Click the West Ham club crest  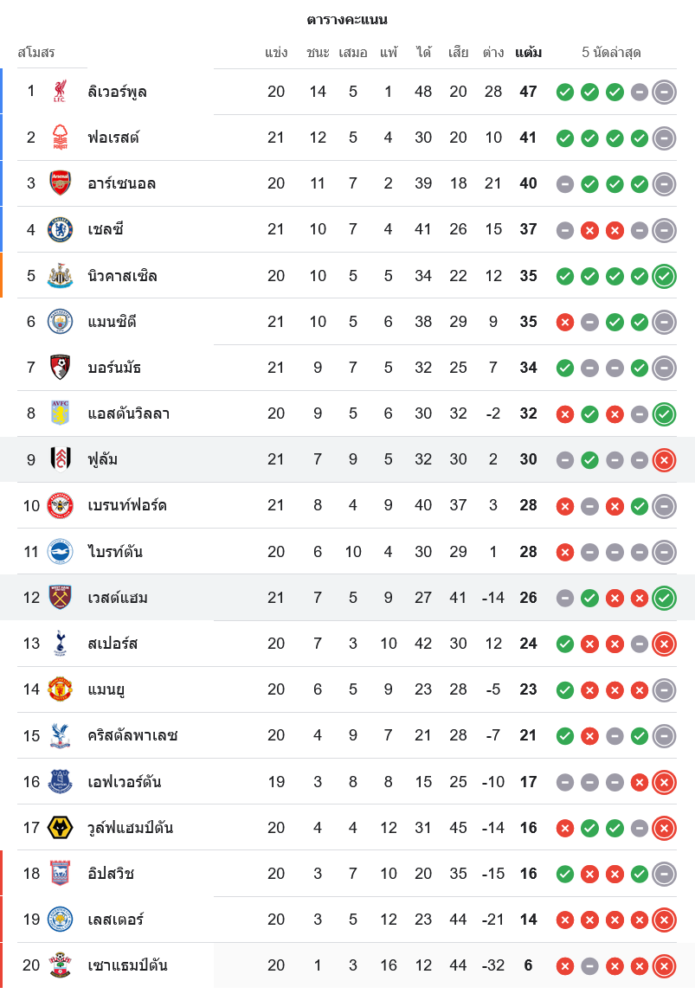pyautogui.click(x=60, y=598)
